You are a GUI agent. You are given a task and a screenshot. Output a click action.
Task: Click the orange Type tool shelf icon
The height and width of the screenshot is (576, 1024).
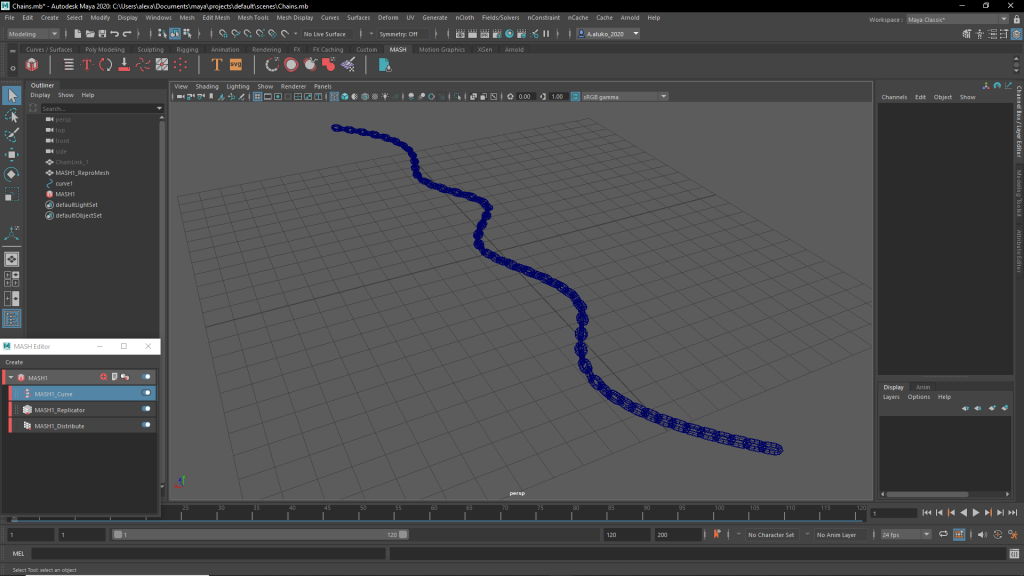point(216,65)
